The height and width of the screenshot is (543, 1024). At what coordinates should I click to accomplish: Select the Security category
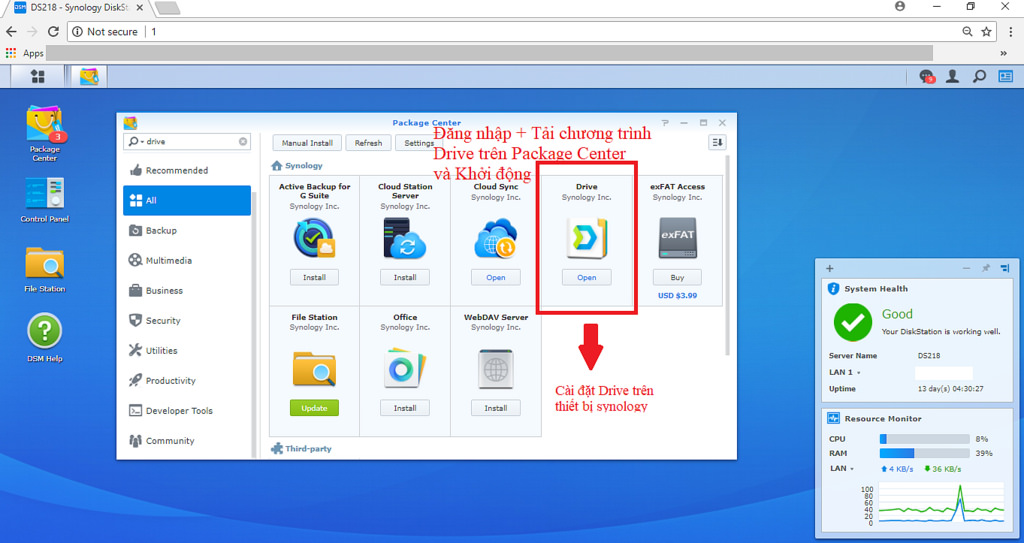pos(187,320)
